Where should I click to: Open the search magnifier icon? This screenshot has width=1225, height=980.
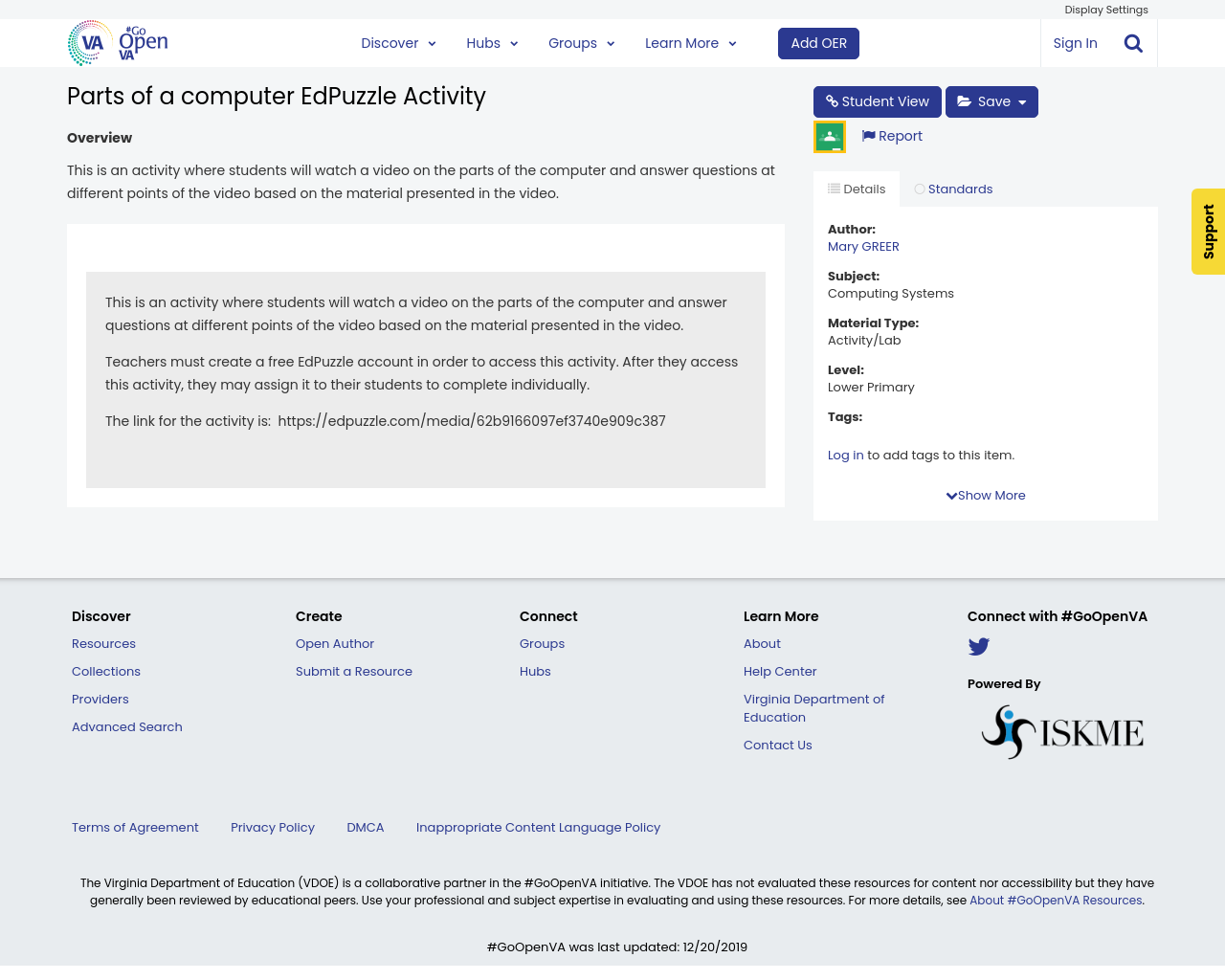1133,43
